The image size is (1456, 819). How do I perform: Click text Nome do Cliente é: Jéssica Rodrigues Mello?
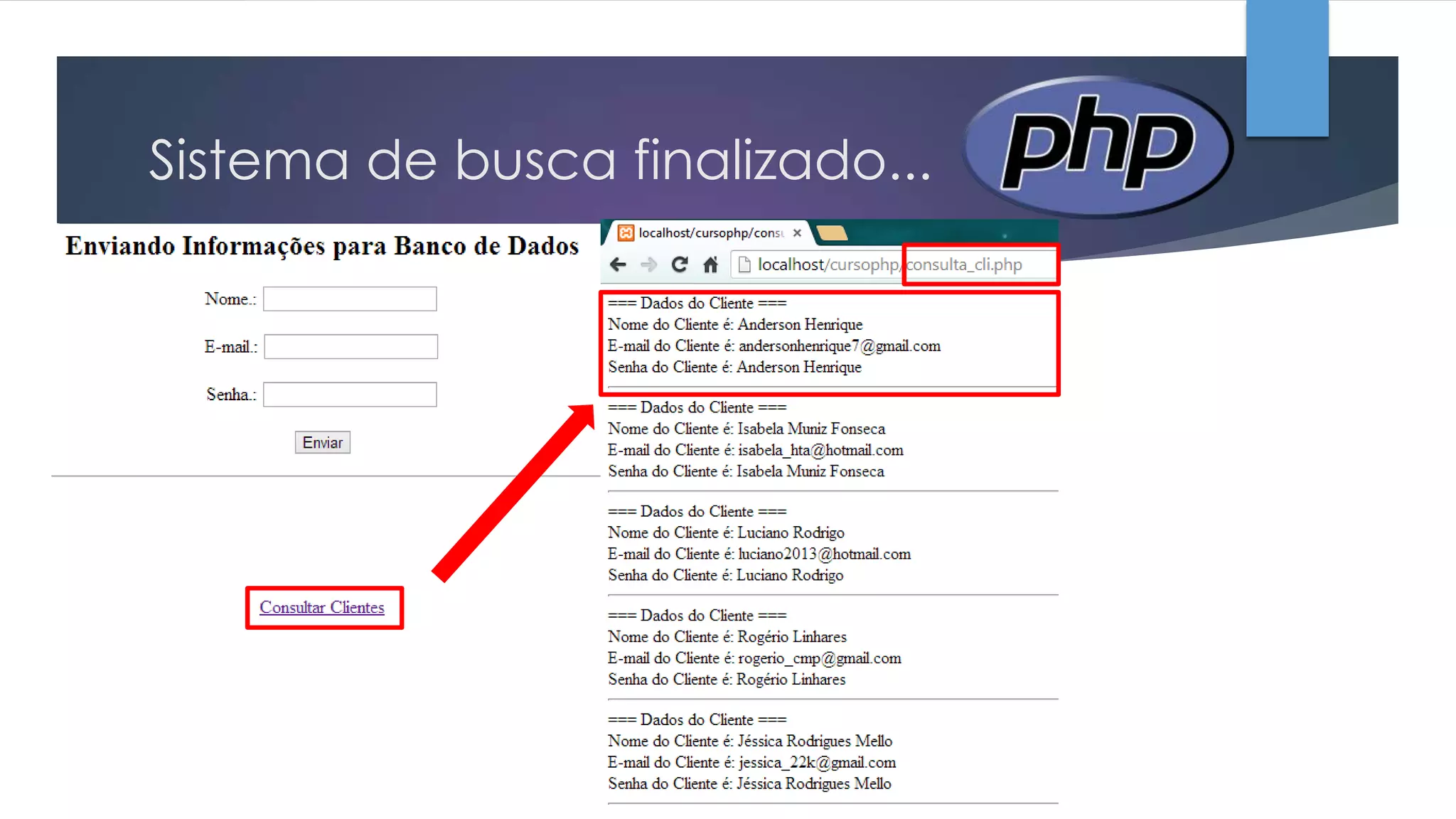(750, 741)
